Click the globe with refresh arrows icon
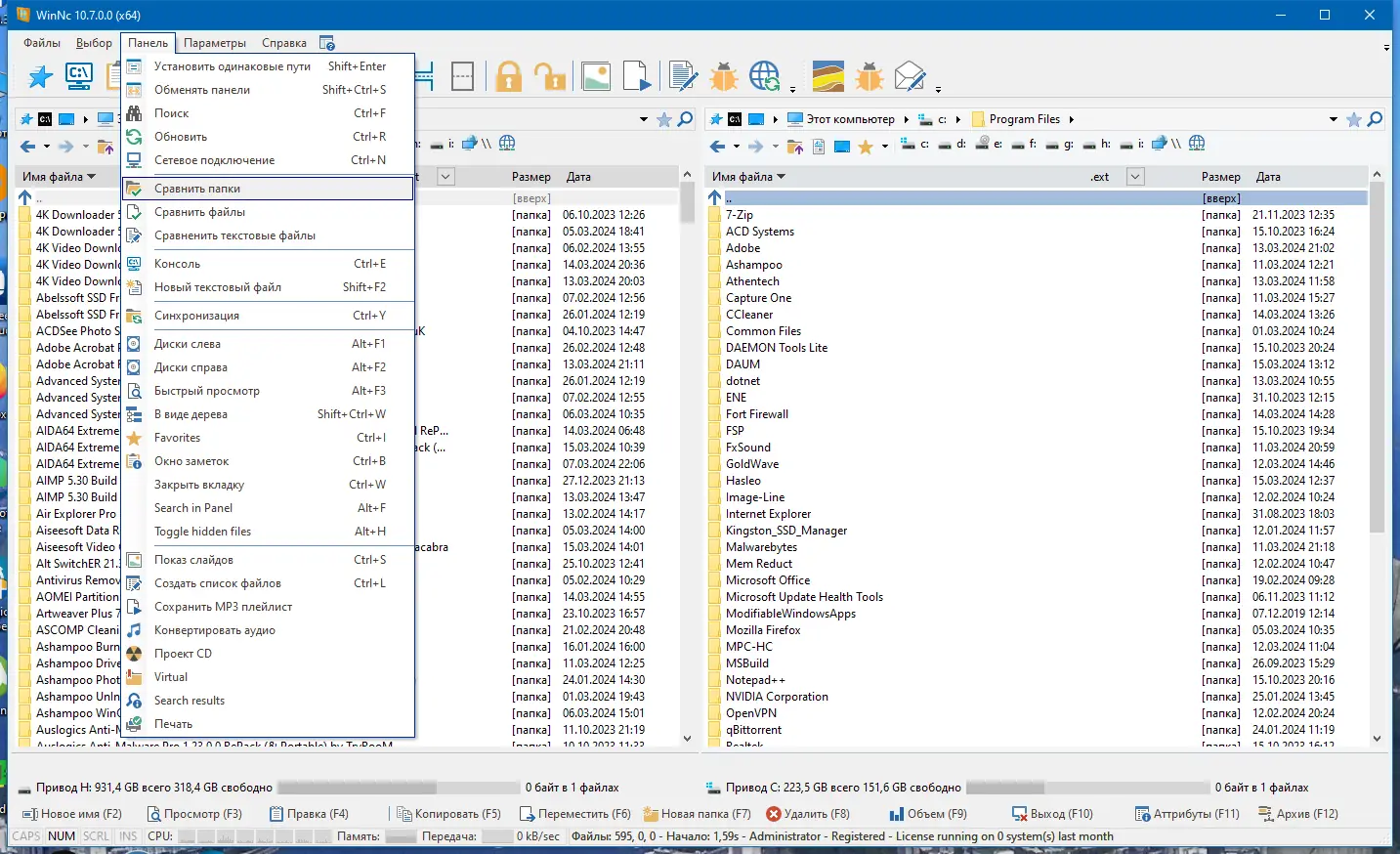The height and width of the screenshot is (854, 1400). click(x=765, y=76)
